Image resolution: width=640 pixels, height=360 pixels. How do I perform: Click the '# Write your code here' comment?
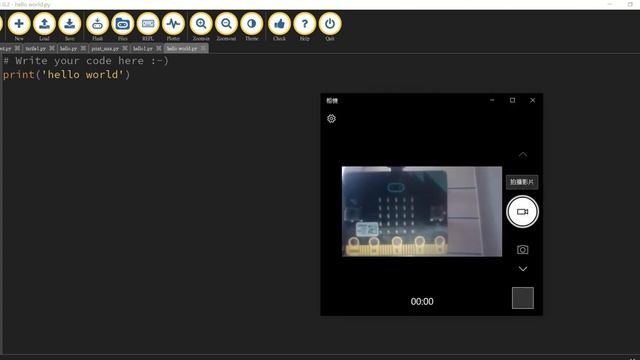(86, 61)
